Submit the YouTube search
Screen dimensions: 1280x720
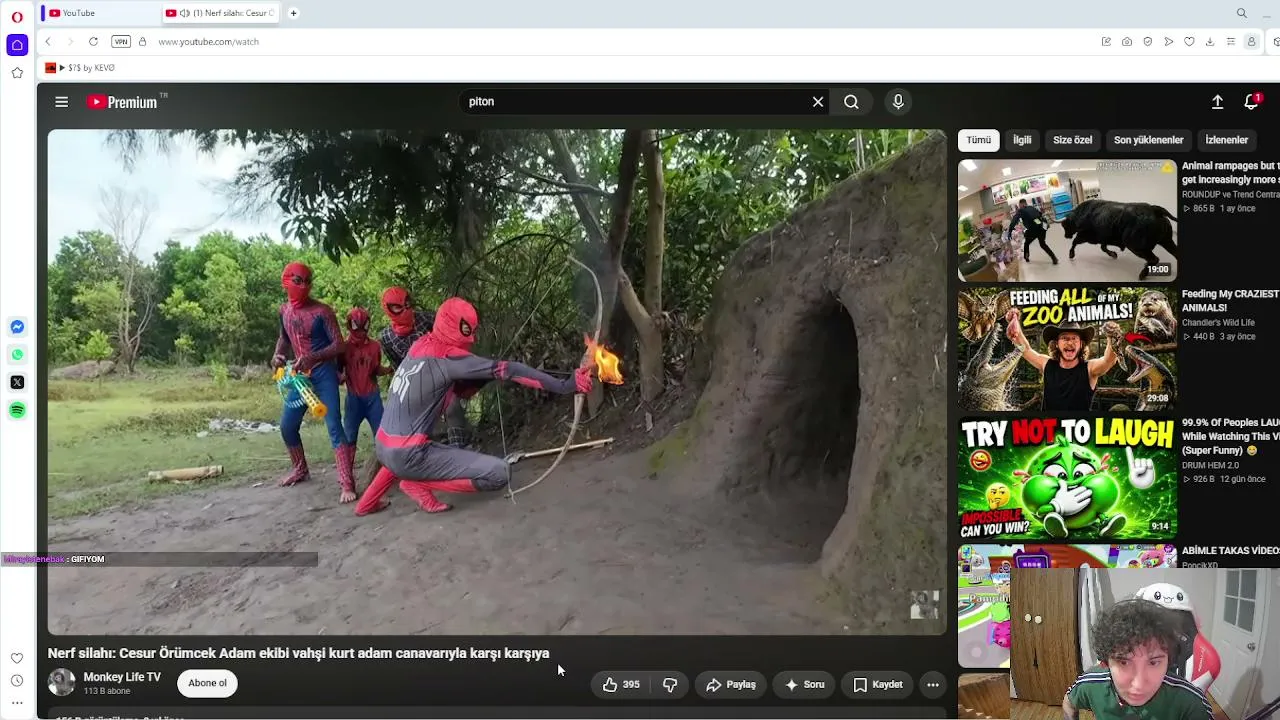[851, 102]
